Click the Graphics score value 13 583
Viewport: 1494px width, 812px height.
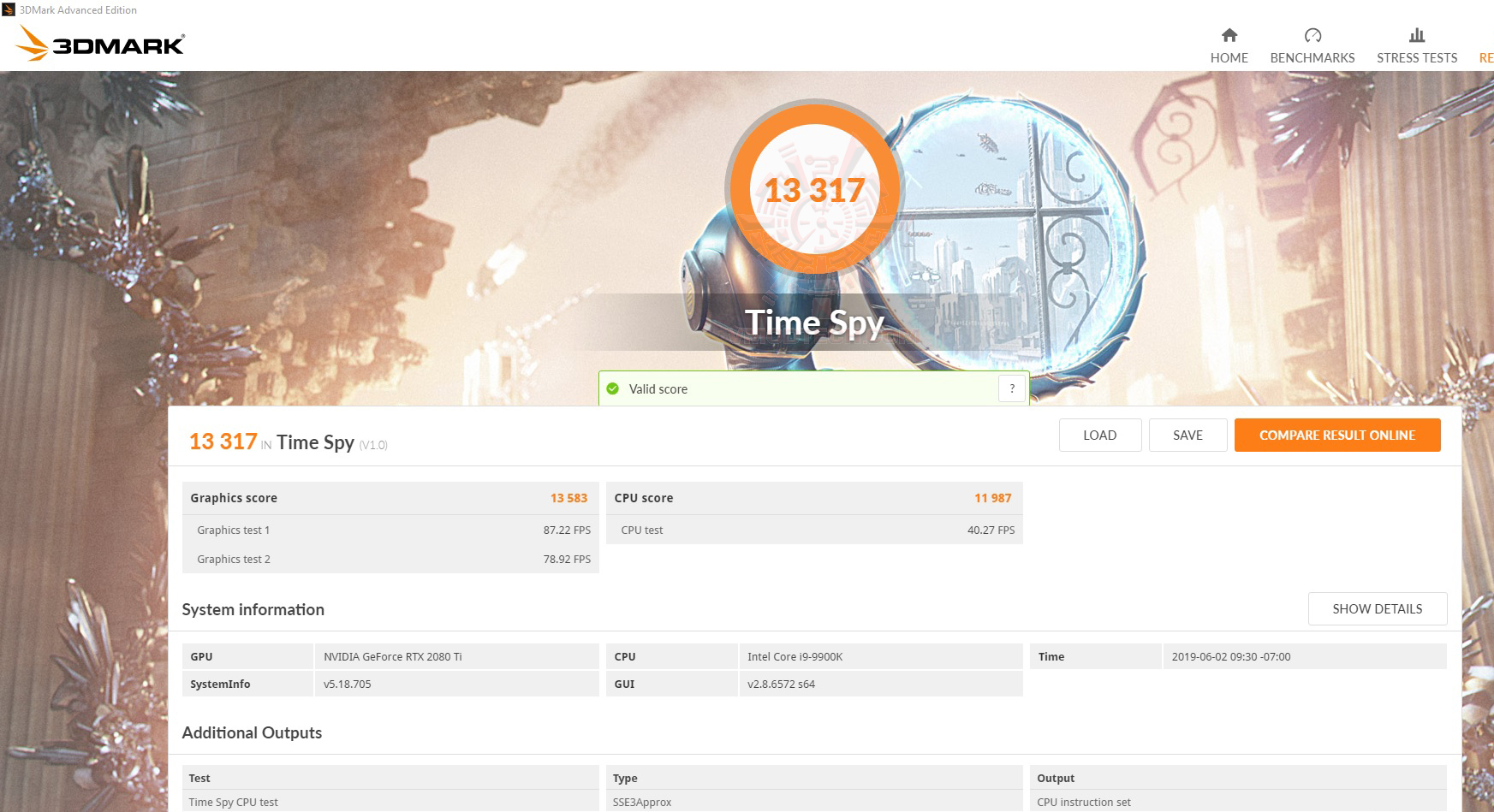click(568, 498)
